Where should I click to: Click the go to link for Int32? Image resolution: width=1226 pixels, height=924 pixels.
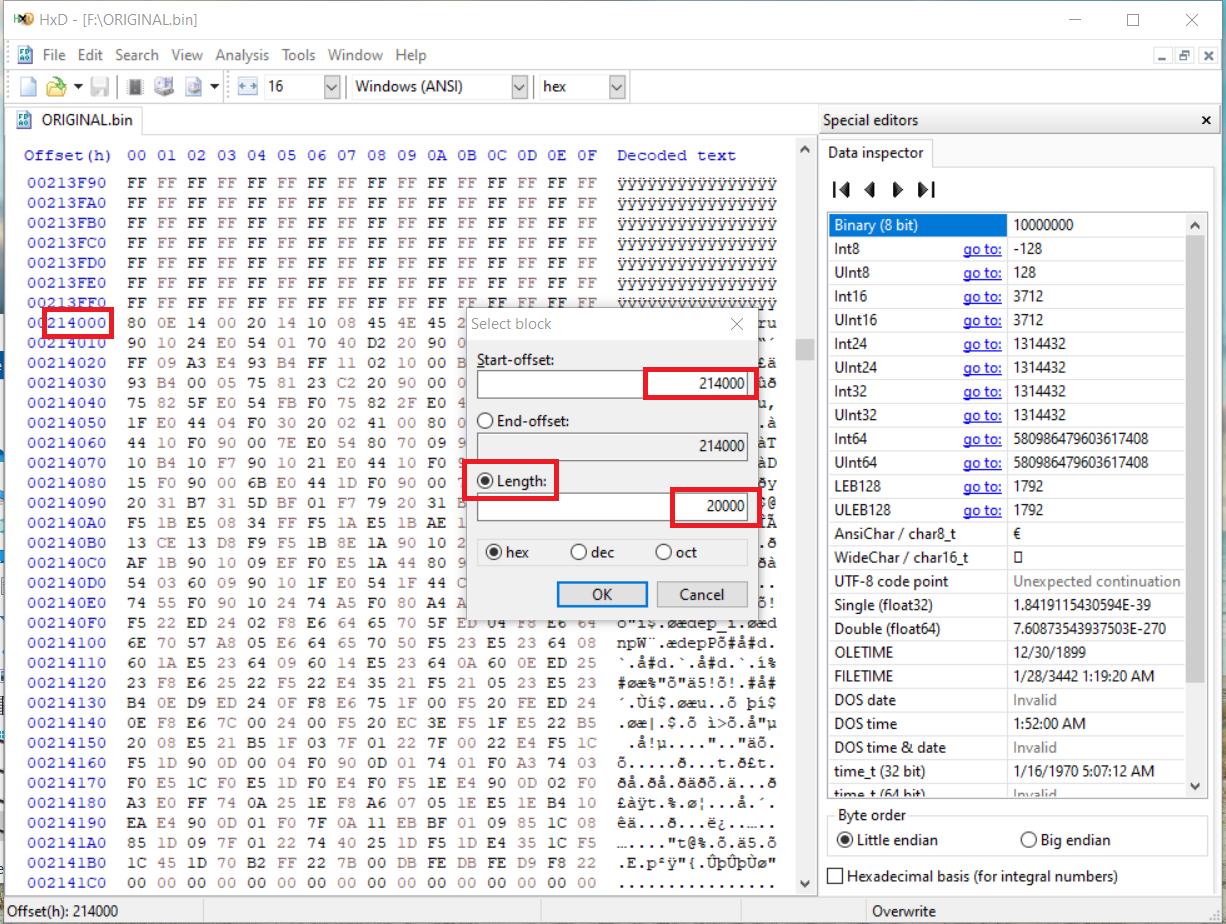(981, 392)
